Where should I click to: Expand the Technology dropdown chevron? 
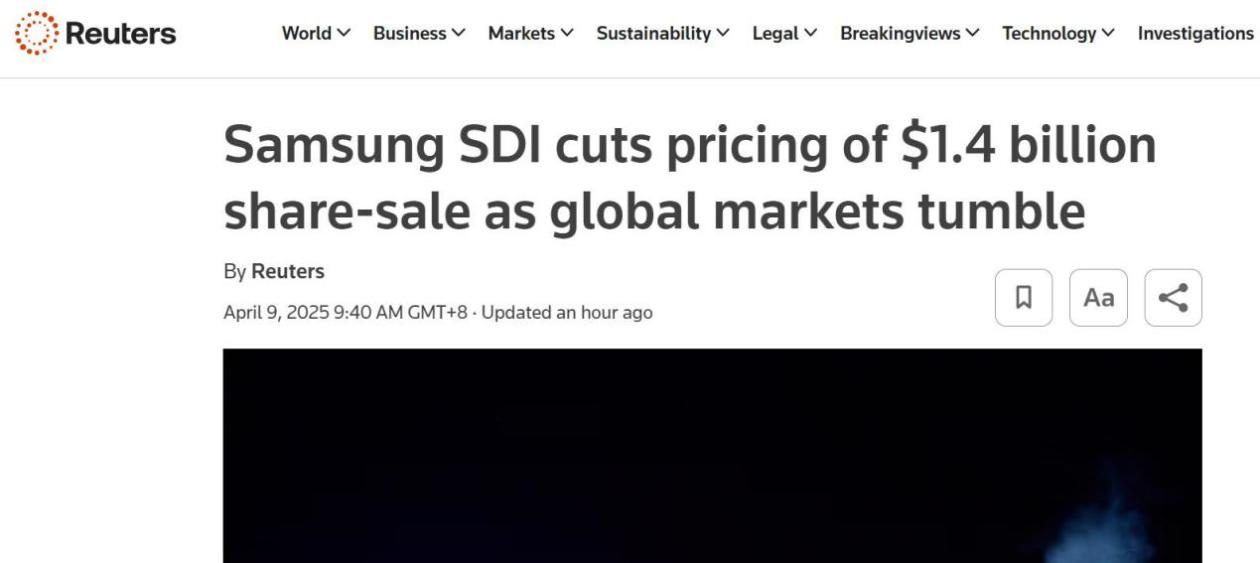(x=1108, y=33)
